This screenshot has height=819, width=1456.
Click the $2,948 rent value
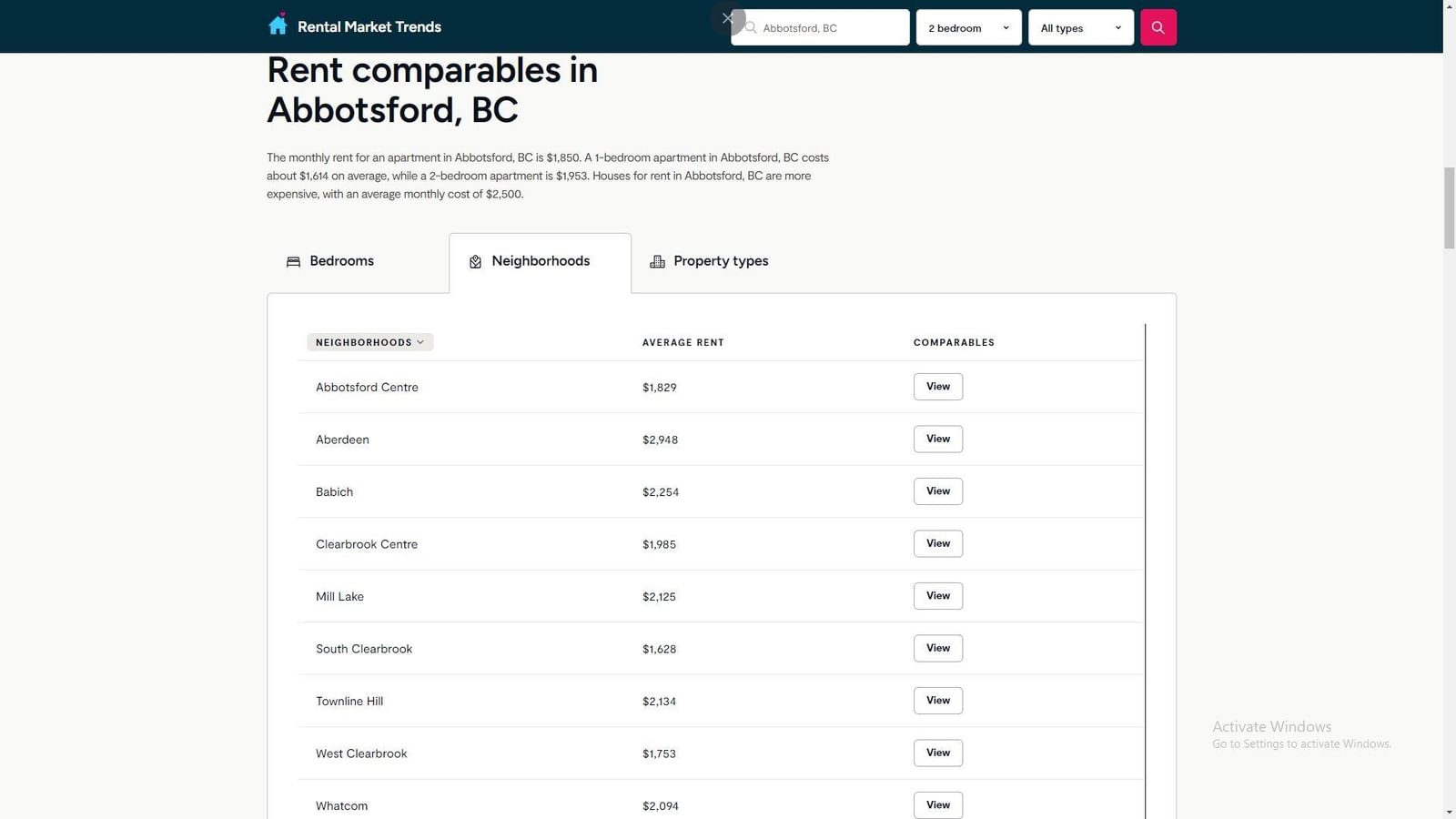pyautogui.click(x=660, y=440)
